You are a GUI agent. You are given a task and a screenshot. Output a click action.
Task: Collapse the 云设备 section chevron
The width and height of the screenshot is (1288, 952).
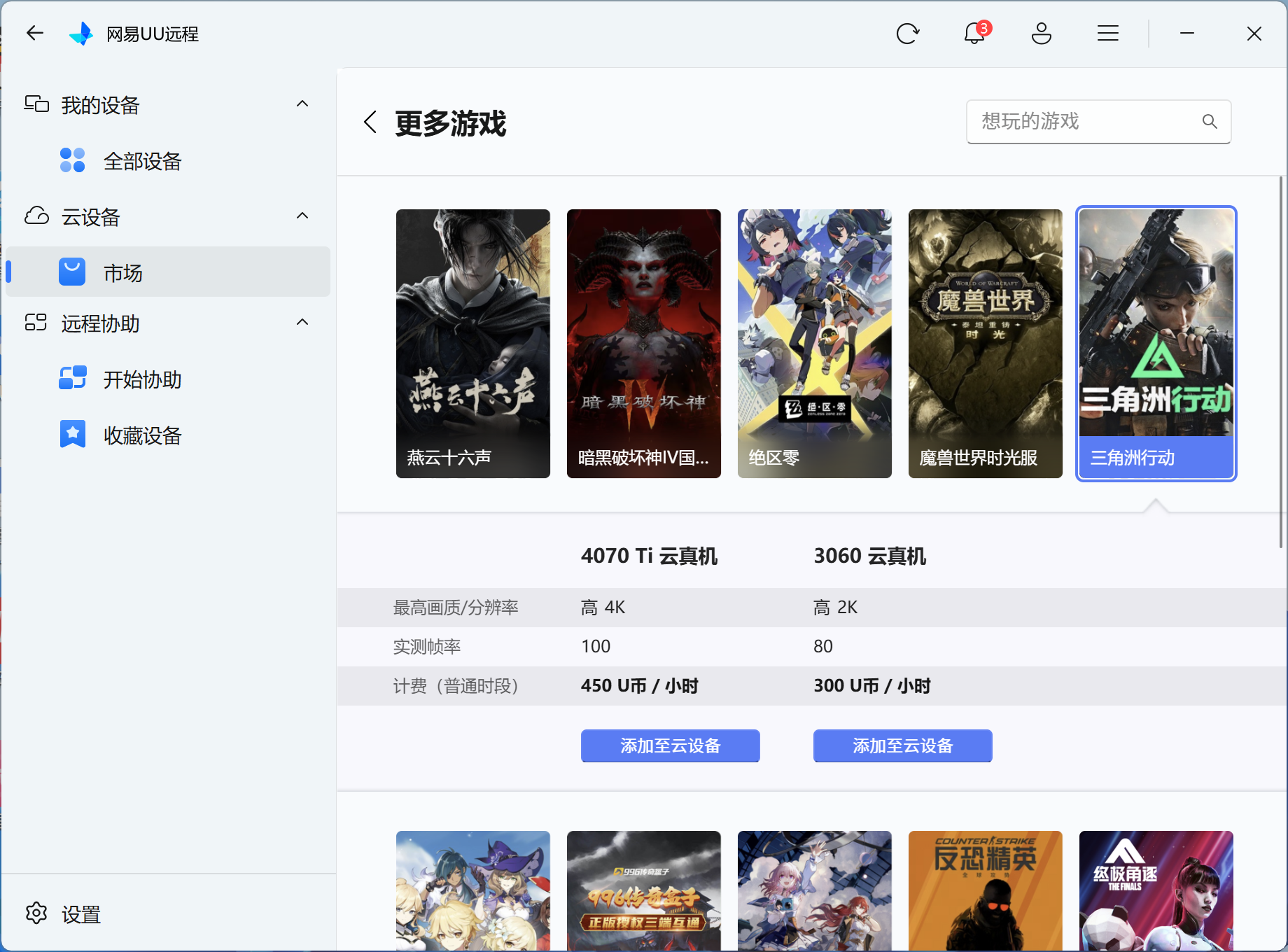(302, 216)
